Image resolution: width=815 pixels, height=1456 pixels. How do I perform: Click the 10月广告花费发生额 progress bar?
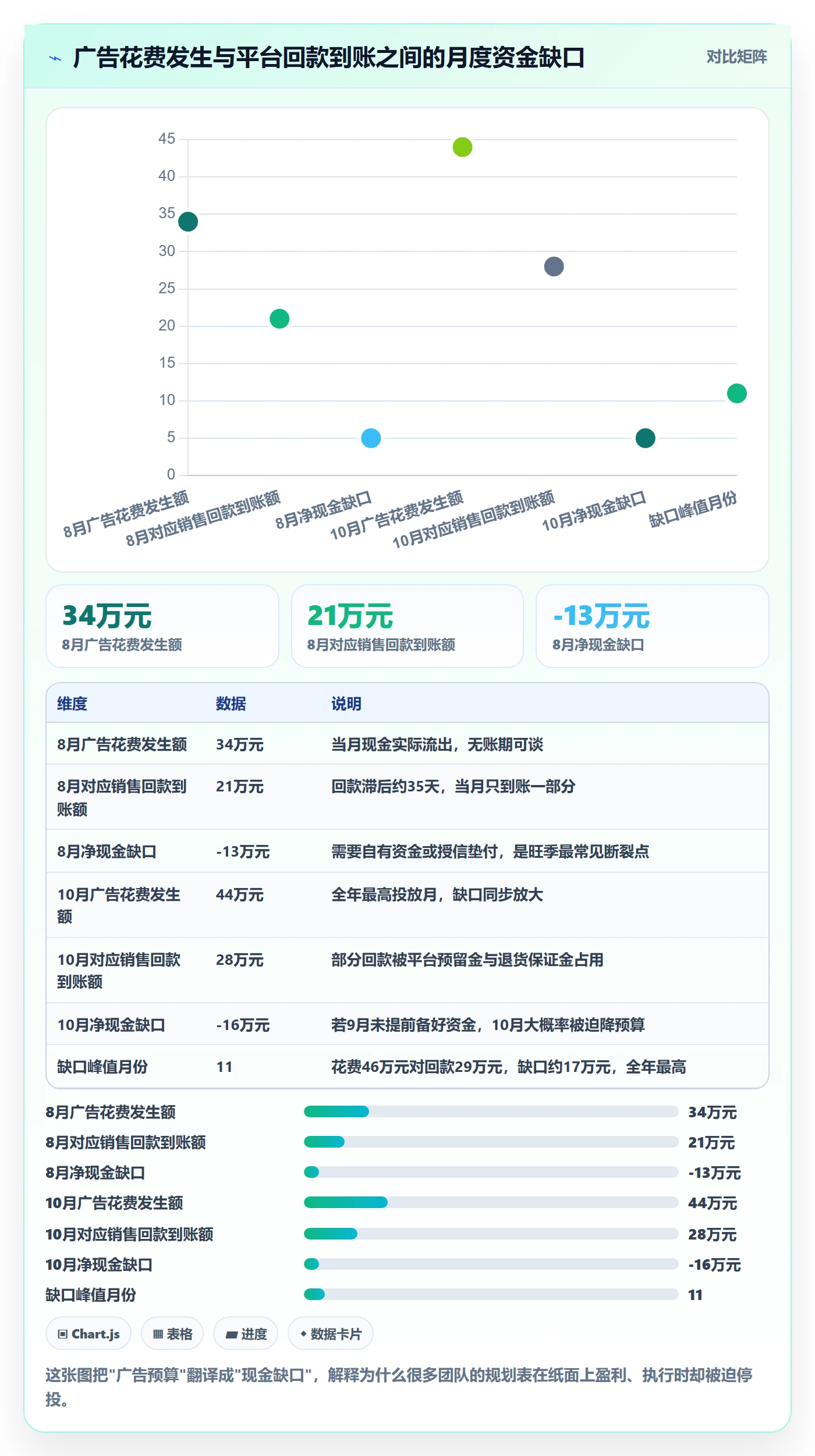tap(491, 1202)
